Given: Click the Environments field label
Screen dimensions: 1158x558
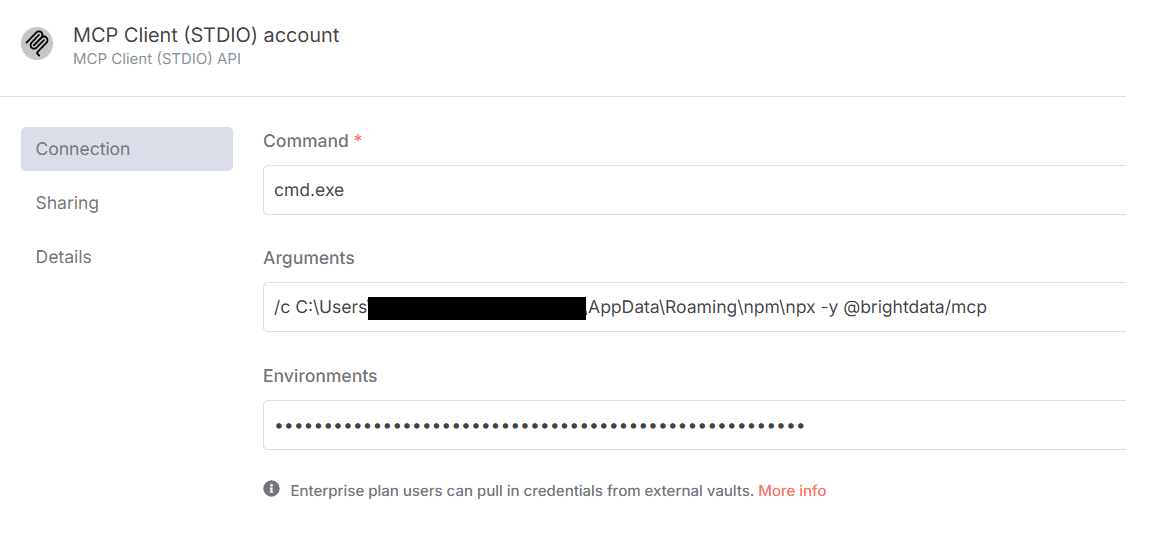Looking at the screenshot, I should coord(320,376).
